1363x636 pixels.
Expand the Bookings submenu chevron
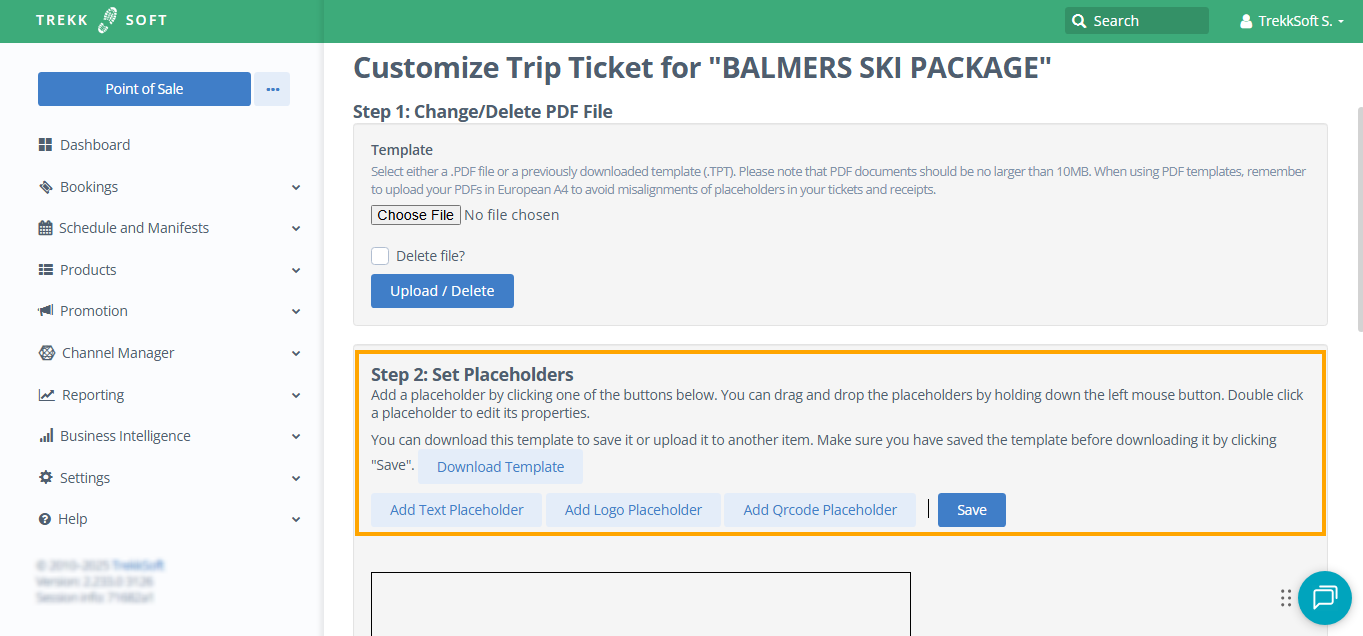(296, 187)
